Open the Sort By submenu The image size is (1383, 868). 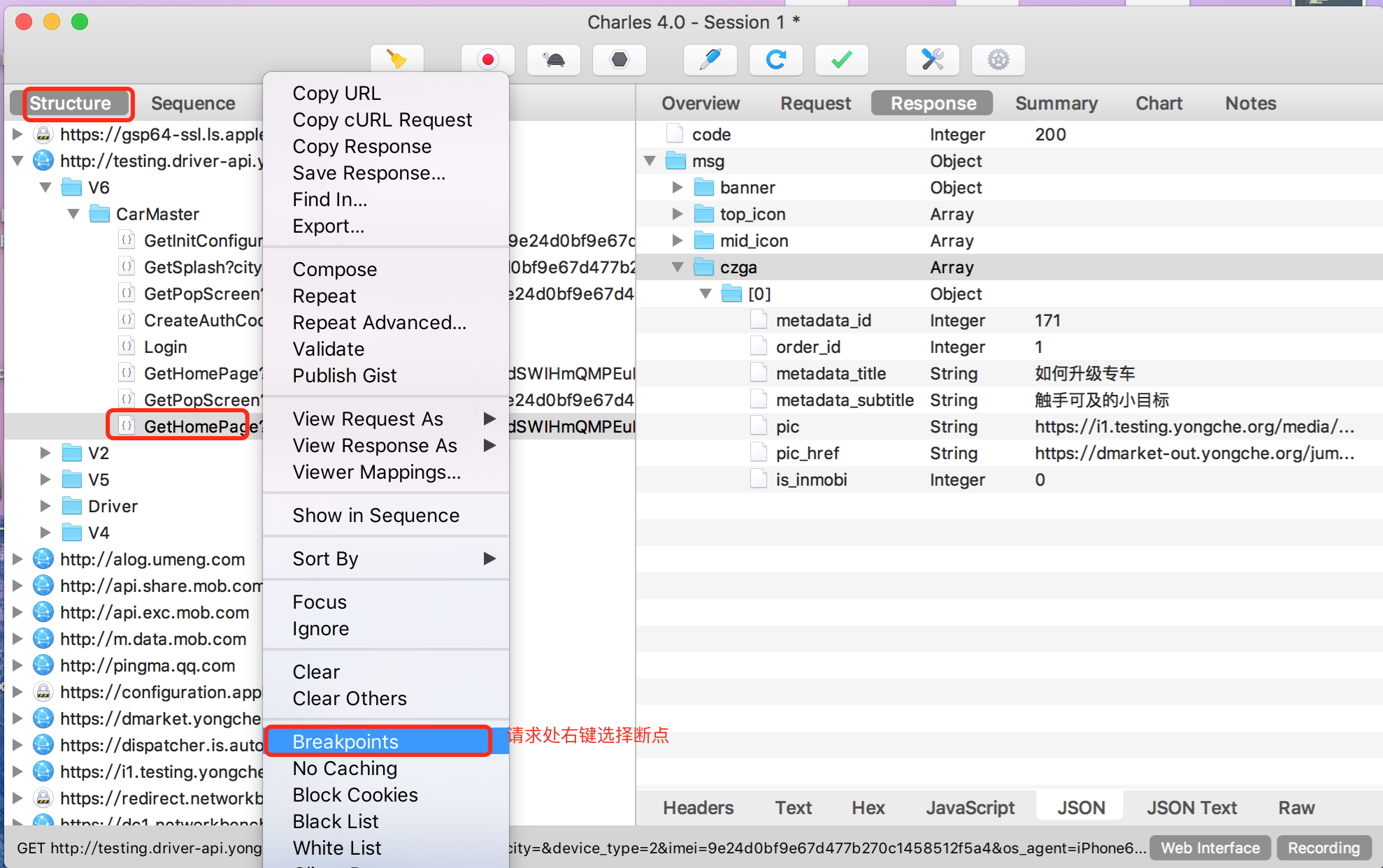tap(386, 558)
